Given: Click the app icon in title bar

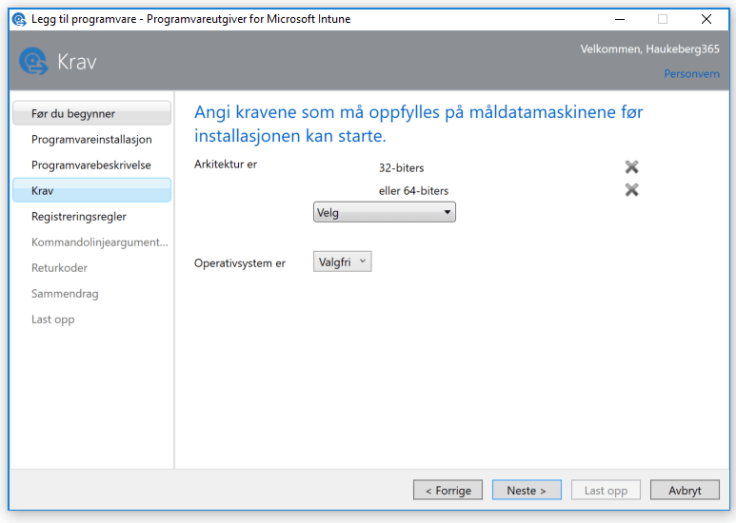Looking at the screenshot, I should tap(18, 19).
